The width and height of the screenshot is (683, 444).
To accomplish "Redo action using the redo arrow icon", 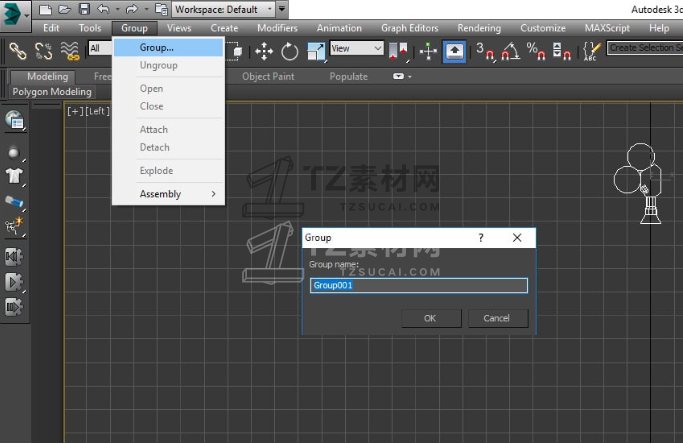I will coord(132,9).
